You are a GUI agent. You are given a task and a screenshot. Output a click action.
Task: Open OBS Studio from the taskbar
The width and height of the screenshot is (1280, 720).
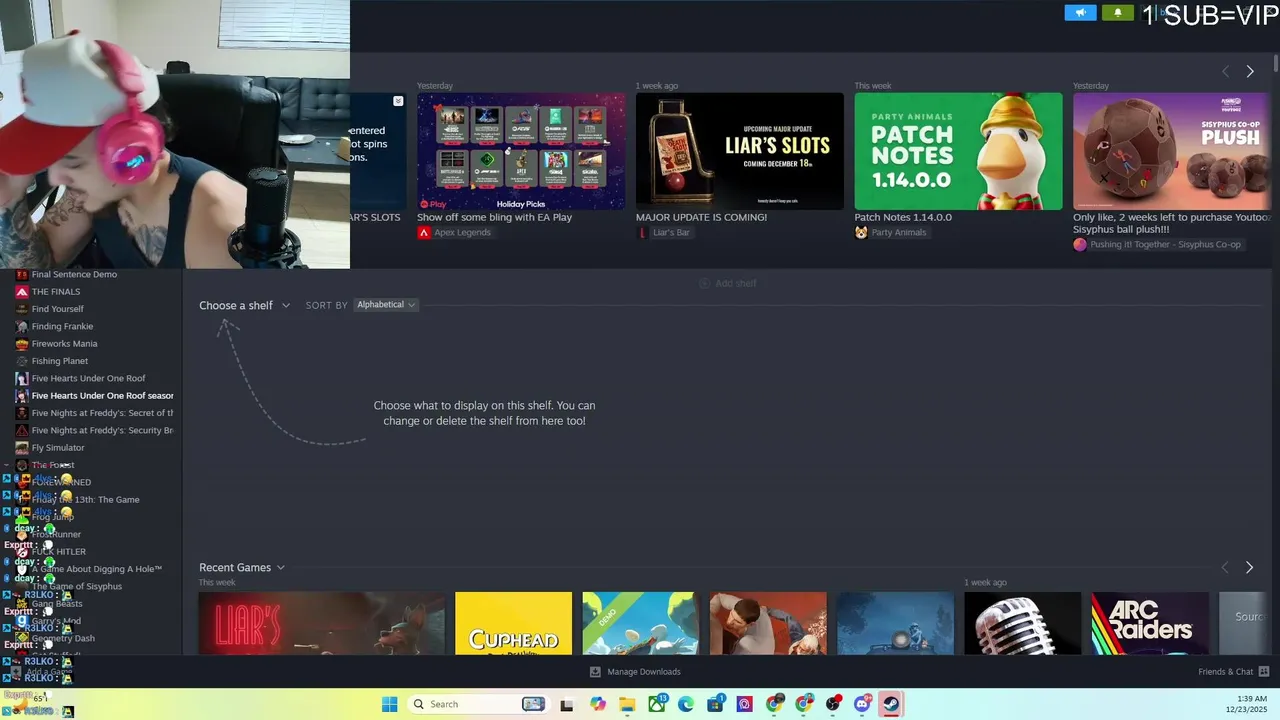(x=832, y=704)
